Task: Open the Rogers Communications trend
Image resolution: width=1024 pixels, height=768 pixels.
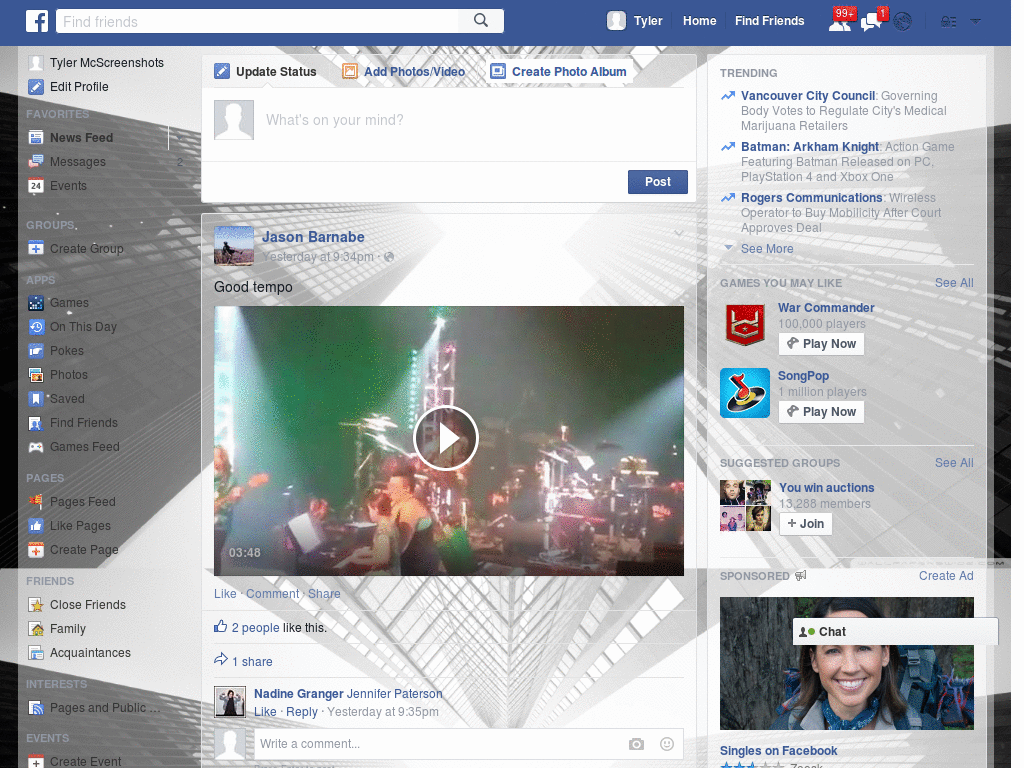Action: [x=811, y=198]
